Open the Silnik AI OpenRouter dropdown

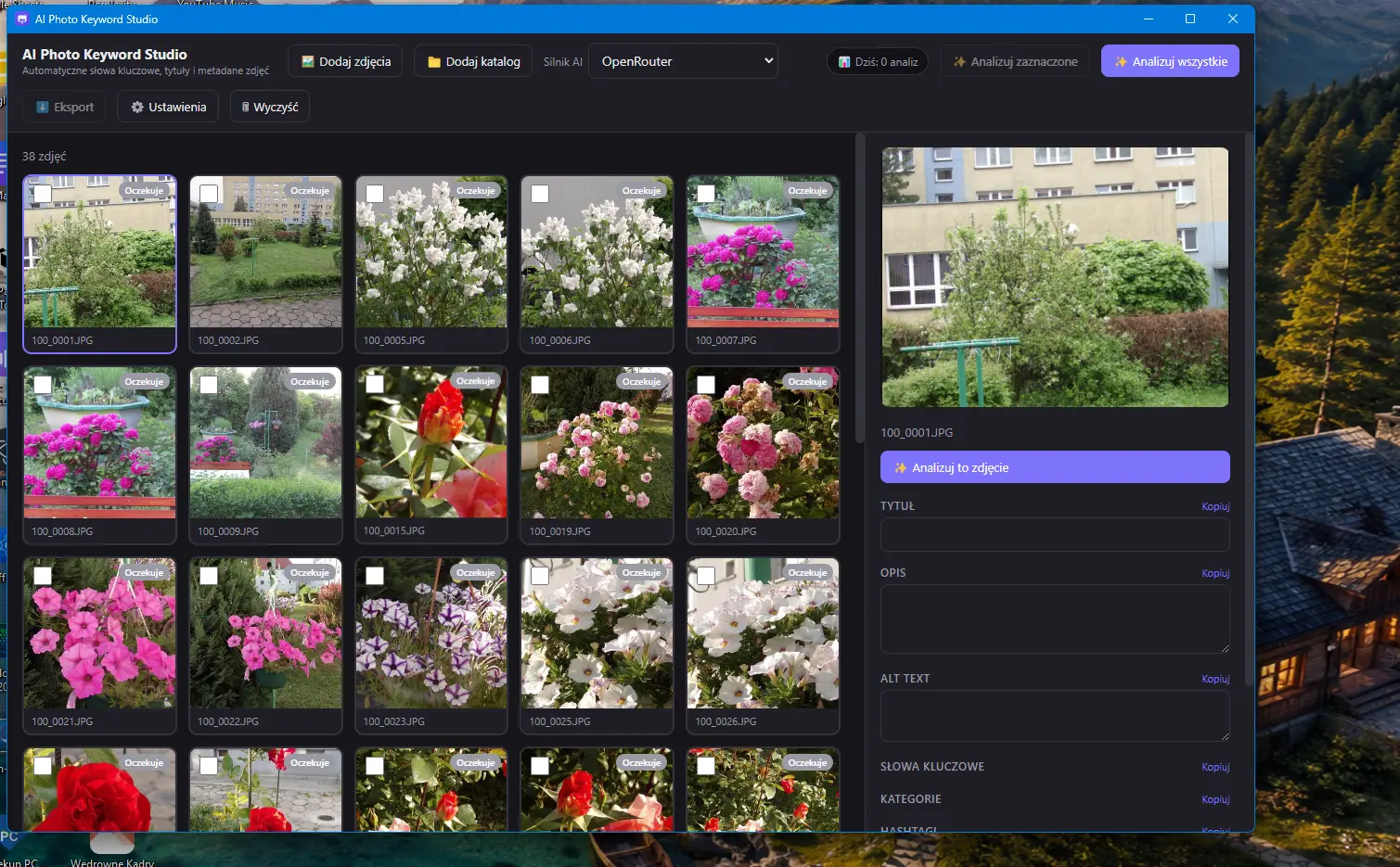pyautogui.click(x=684, y=62)
